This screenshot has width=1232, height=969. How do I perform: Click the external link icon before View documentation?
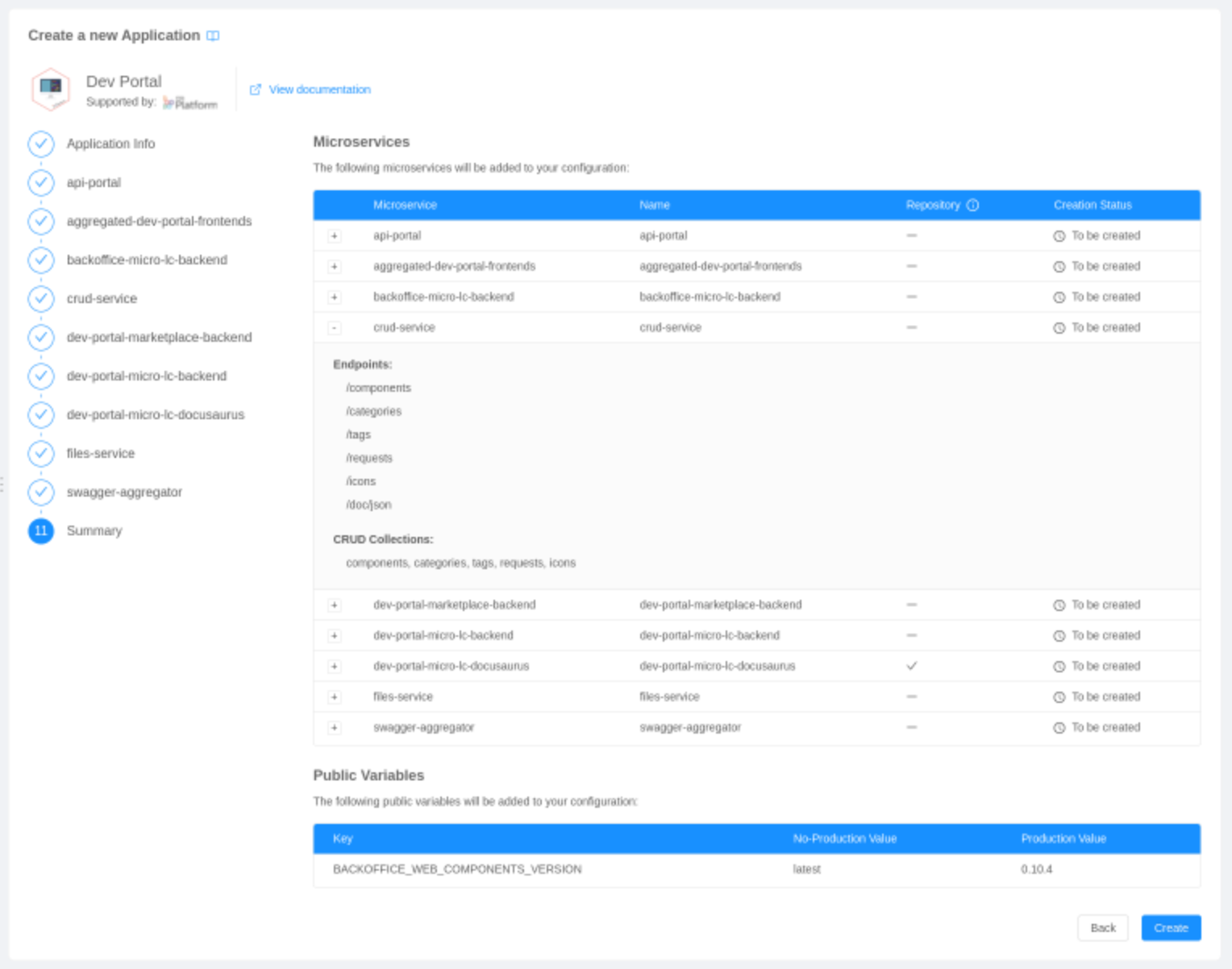point(256,89)
